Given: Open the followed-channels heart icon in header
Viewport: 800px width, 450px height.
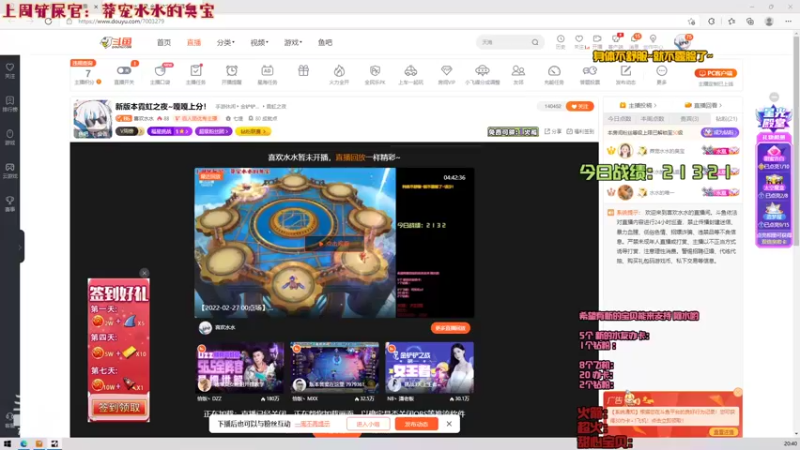Looking at the screenshot, I should [579, 41].
